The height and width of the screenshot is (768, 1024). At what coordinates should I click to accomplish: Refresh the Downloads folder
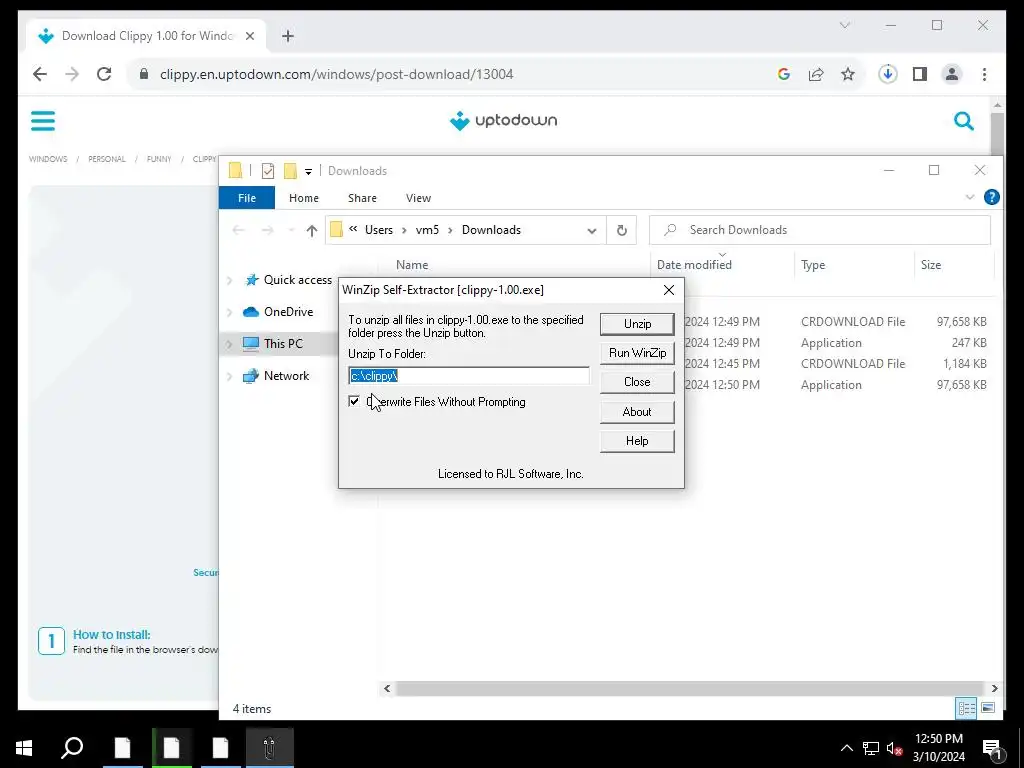tap(622, 230)
